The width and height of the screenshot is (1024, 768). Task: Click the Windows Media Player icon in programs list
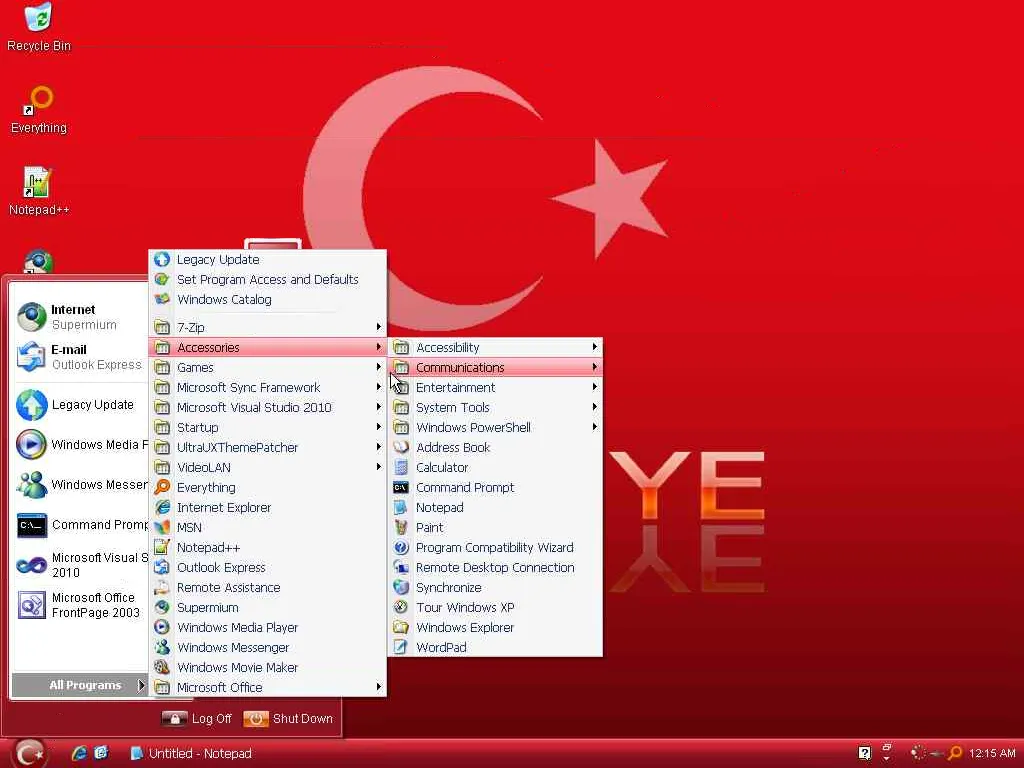point(162,627)
